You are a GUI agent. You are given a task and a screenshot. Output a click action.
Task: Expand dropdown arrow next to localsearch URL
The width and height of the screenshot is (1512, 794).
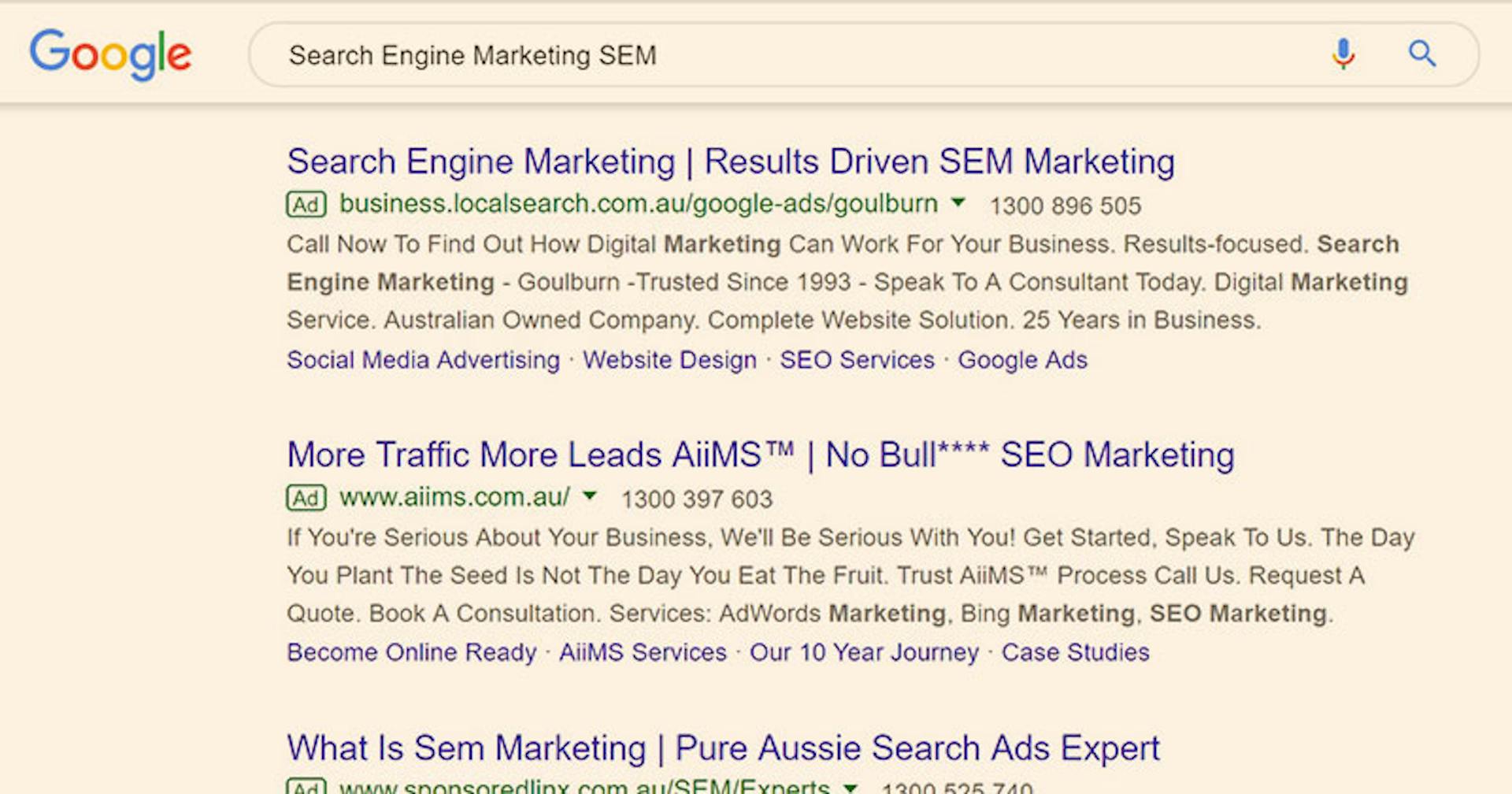click(958, 202)
